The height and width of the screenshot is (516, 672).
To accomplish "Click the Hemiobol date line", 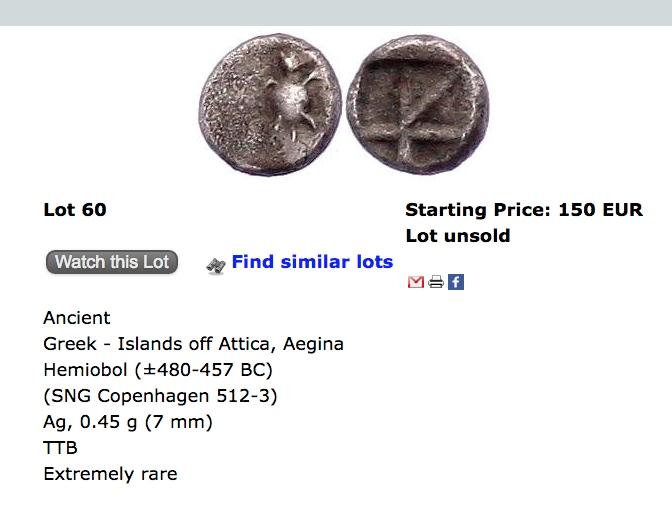I will point(158,370).
